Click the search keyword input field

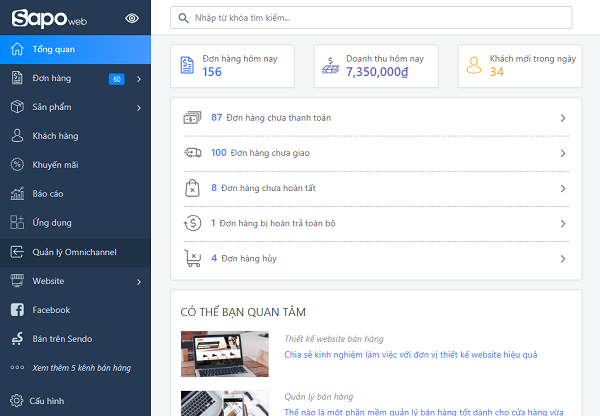point(371,18)
